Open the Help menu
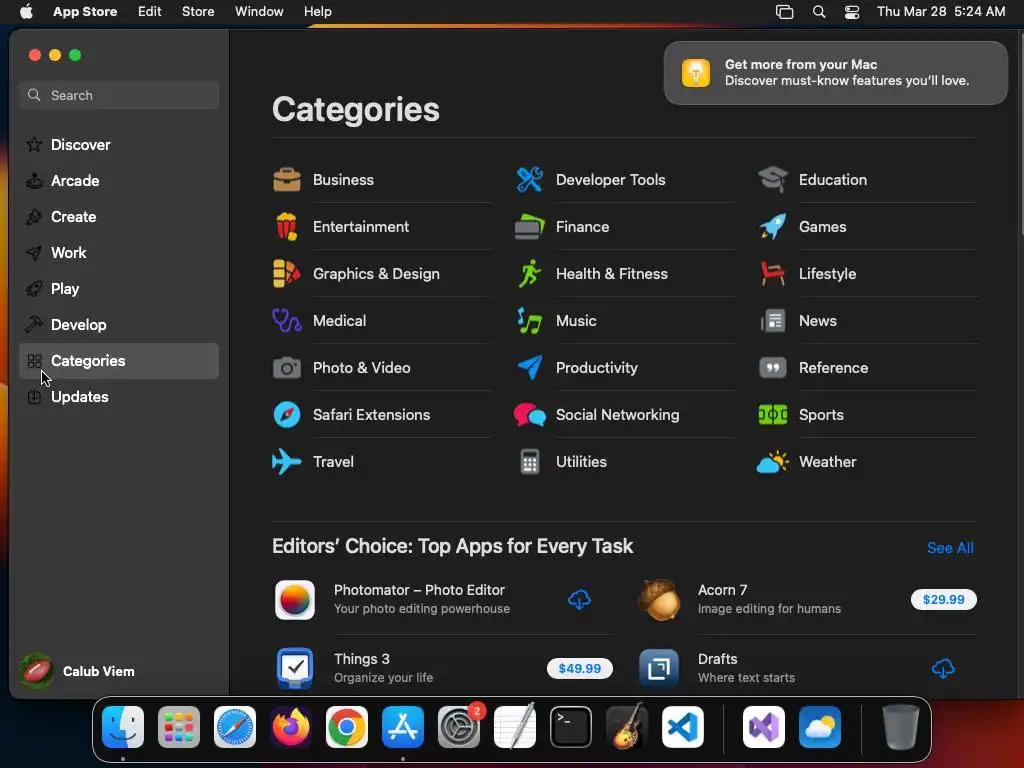The height and width of the screenshot is (768, 1024). pos(317,12)
